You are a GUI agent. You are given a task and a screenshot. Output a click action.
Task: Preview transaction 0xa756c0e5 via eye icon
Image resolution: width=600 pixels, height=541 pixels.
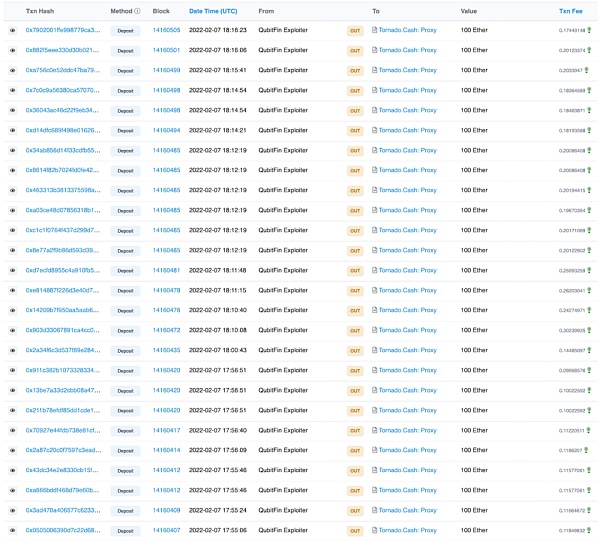13,71
